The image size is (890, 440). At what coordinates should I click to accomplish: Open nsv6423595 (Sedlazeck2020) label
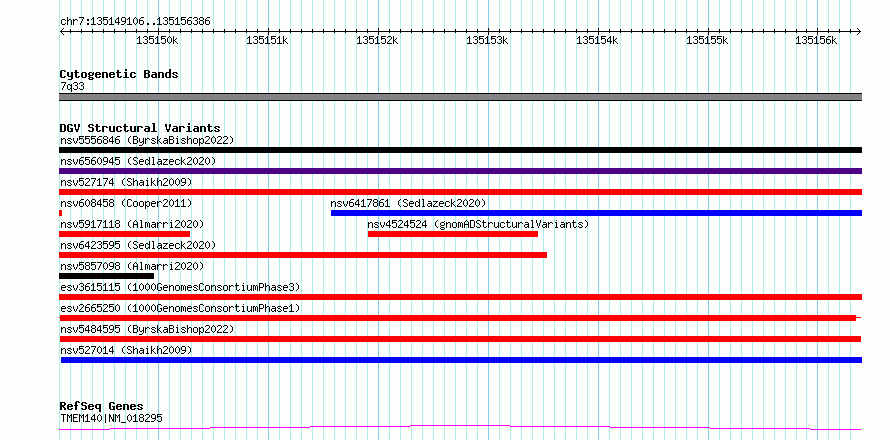pos(138,245)
